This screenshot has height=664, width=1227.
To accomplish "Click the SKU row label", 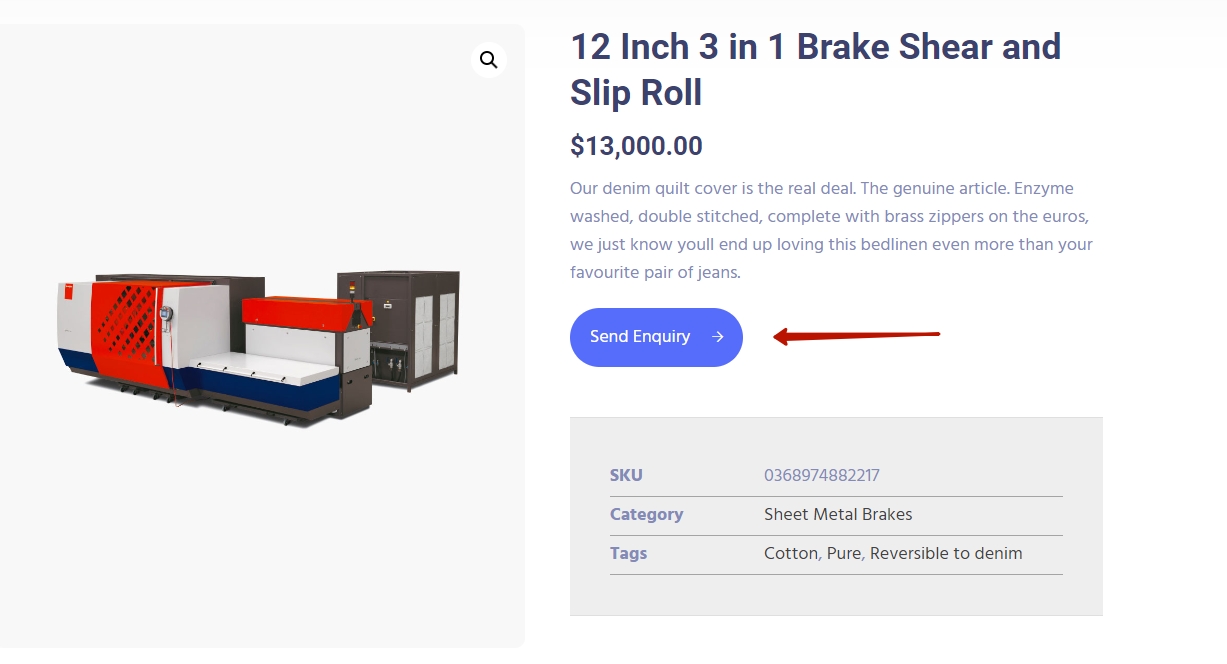I will tap(626, 476).
